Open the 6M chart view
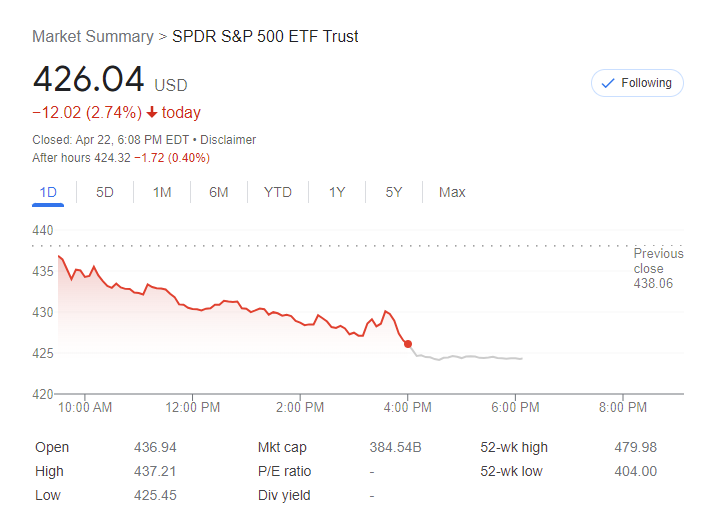 [x=219, y=192]
